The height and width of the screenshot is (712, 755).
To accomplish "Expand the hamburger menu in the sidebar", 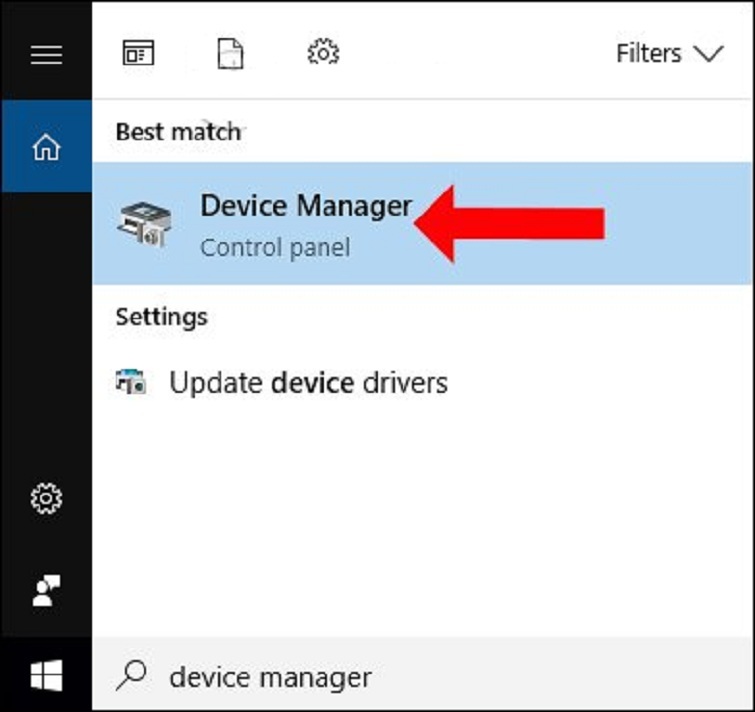I will pos(46,54).
